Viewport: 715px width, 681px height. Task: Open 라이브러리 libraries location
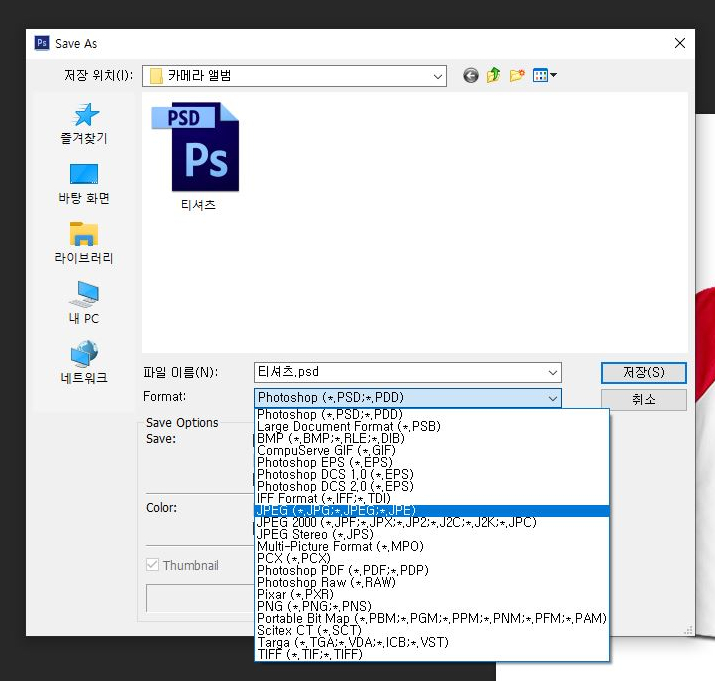[83, 243]
